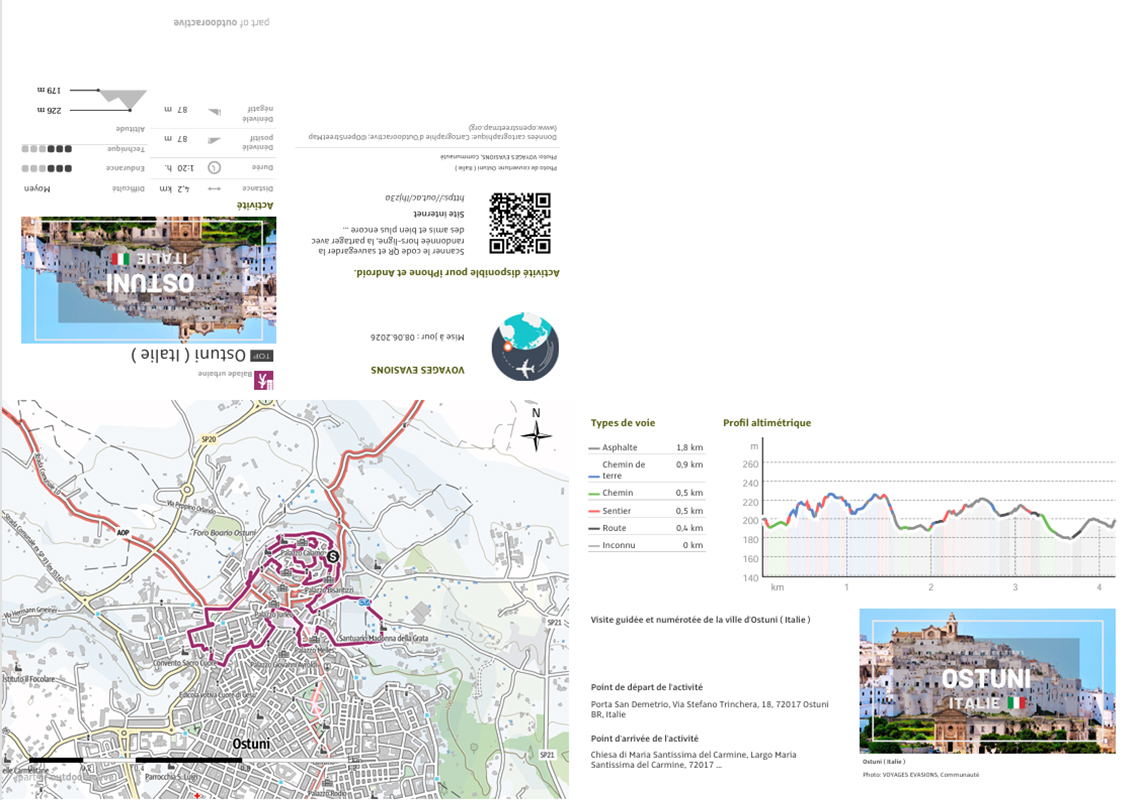Click the gray altitude triangle graphic
Screen dimensions: 1140x800
[124, 97]
